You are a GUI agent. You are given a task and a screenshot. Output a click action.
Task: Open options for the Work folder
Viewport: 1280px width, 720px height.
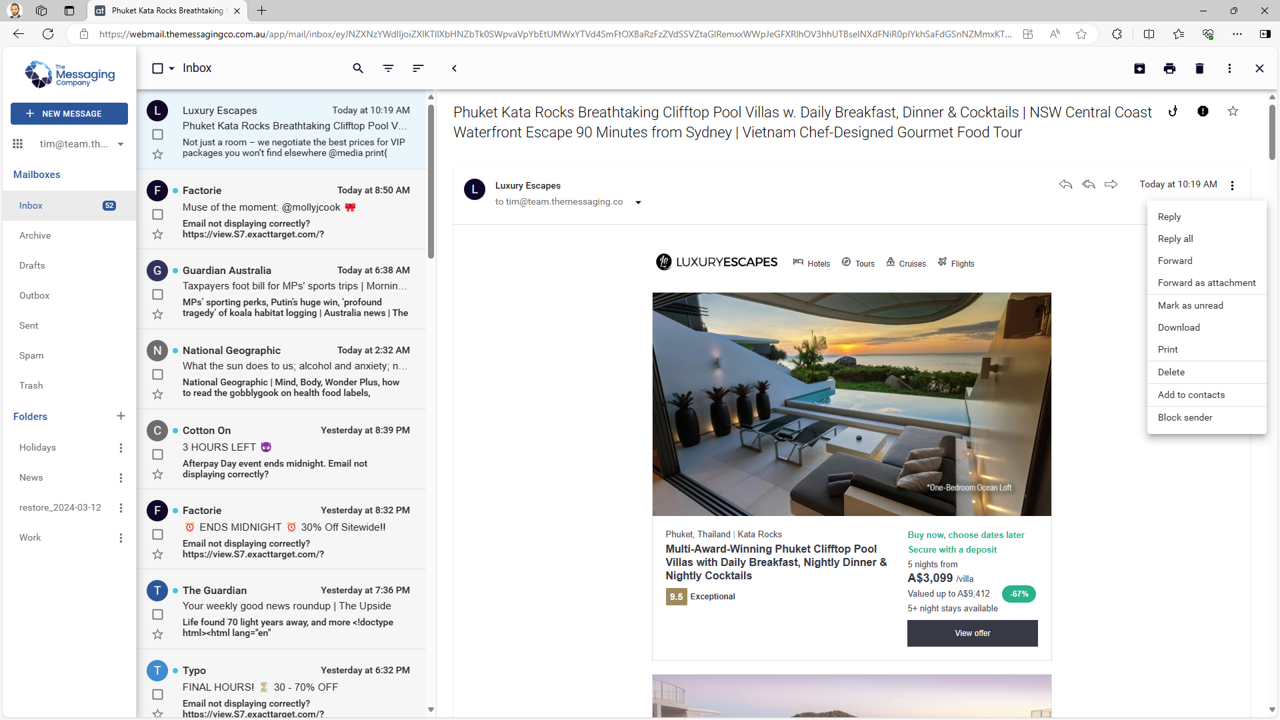(121, 538)
